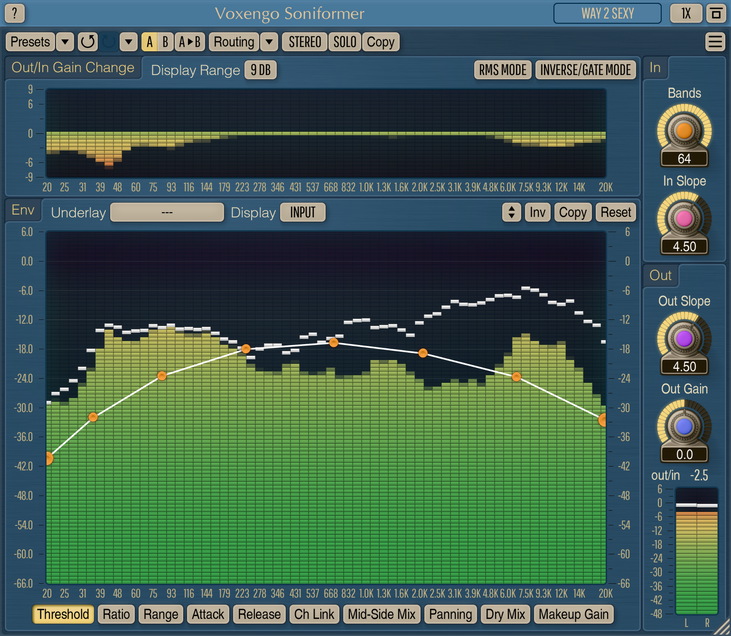
Task: Select the Range envelope tab
Action: pos(161,615)
